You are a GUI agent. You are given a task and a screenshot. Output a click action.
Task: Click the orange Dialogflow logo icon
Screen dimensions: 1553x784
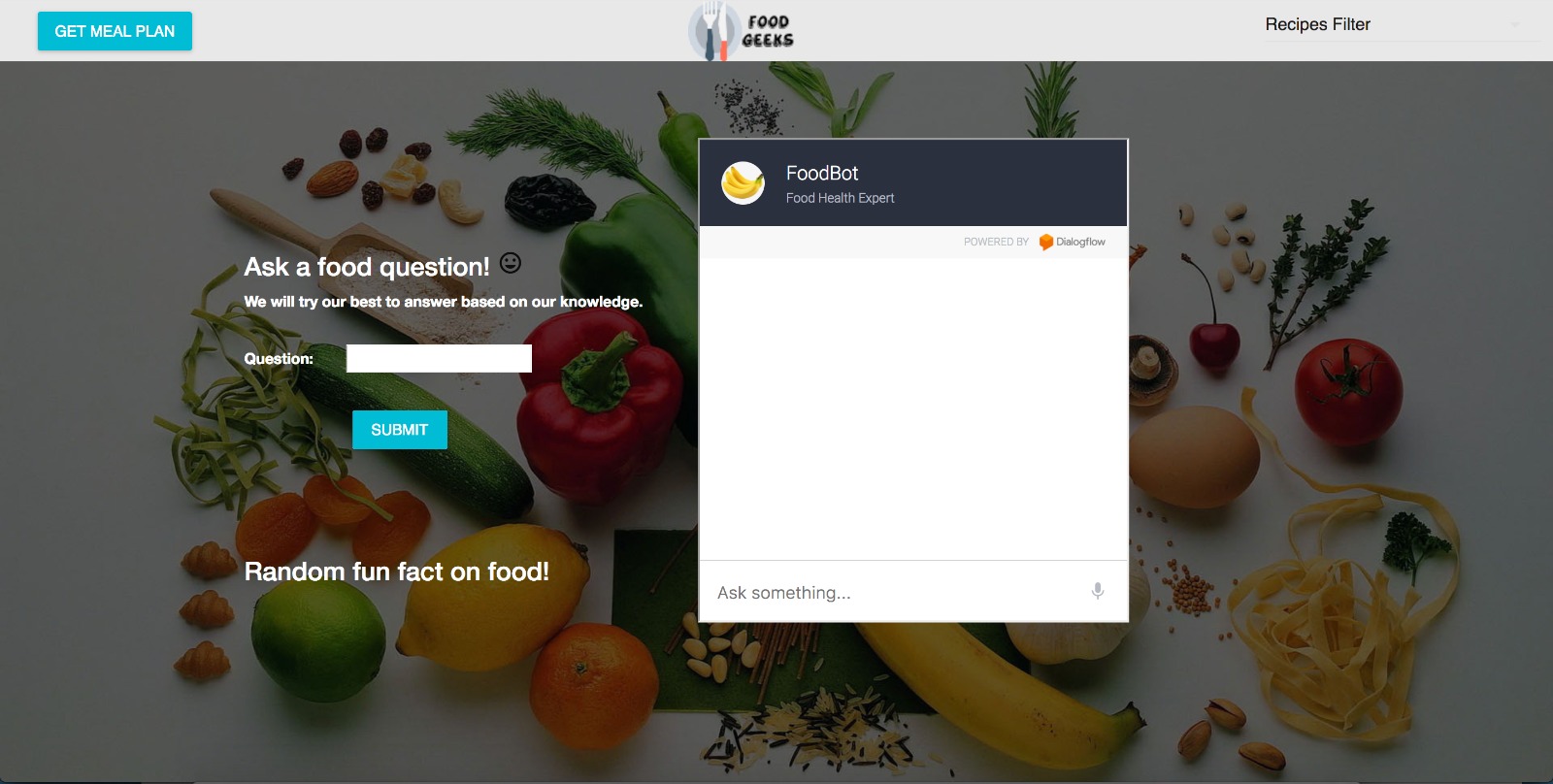[1045, 242]
